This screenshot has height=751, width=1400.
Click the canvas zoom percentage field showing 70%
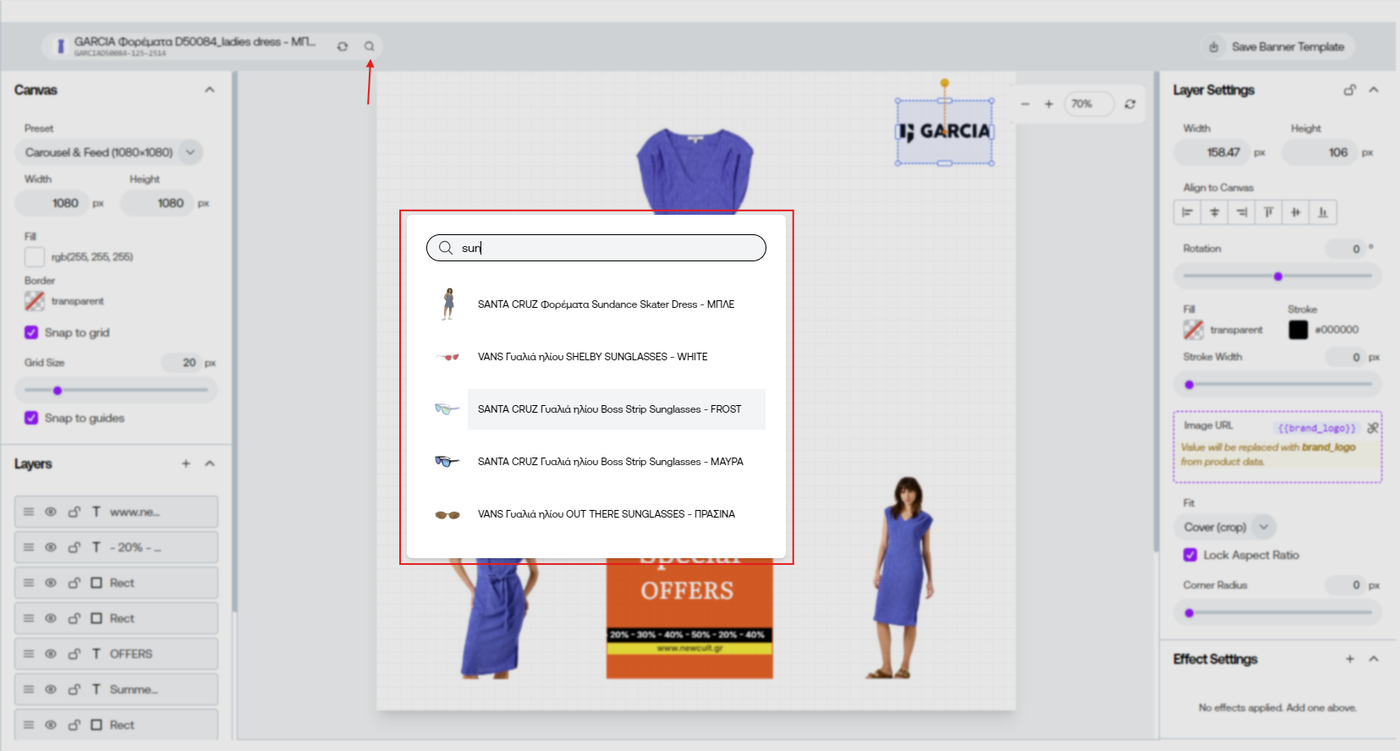tap(1089, 104)
